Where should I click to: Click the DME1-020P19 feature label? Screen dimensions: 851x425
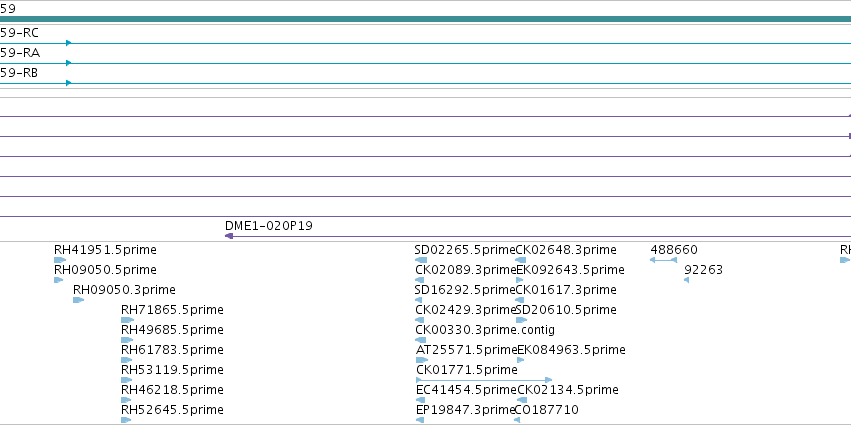[269, 226]
